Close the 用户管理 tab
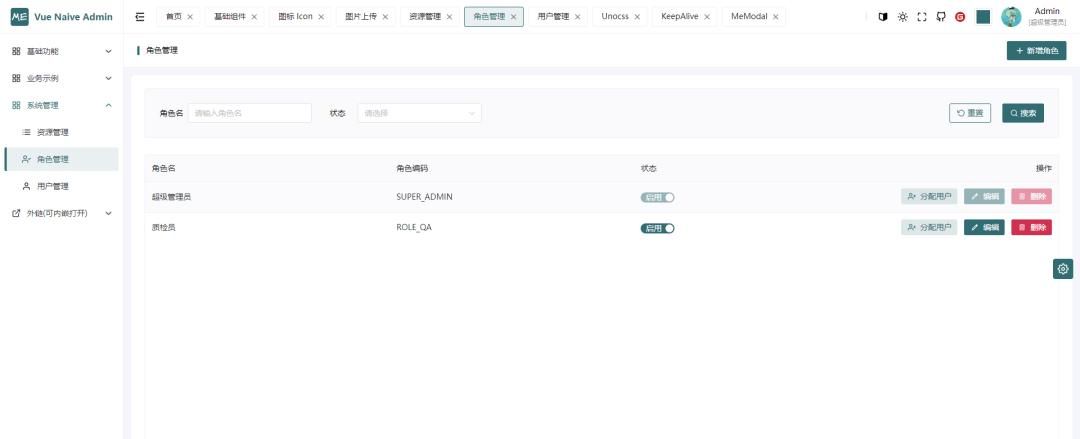The height and width of the screenshot is (439, 1080). [x=577, y=17]
